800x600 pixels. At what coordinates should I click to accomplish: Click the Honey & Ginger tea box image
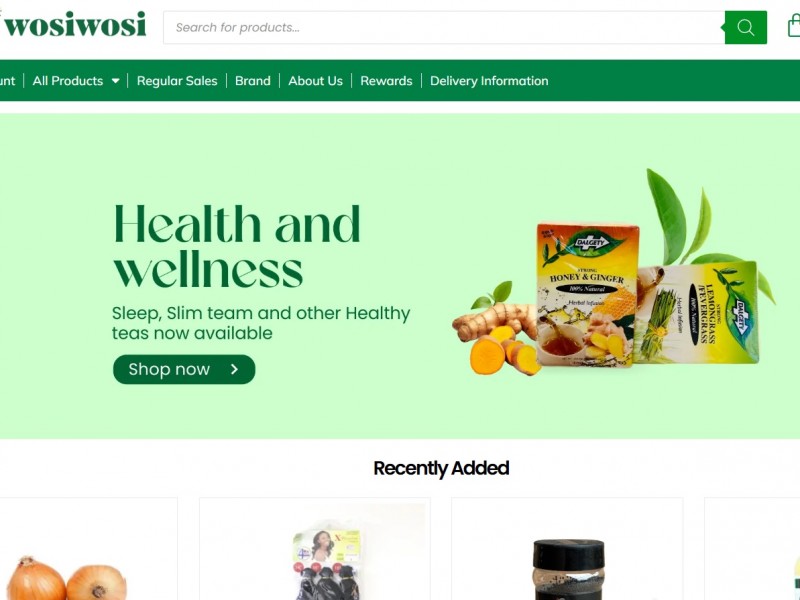pyautogui.click(x=587, y=294)
